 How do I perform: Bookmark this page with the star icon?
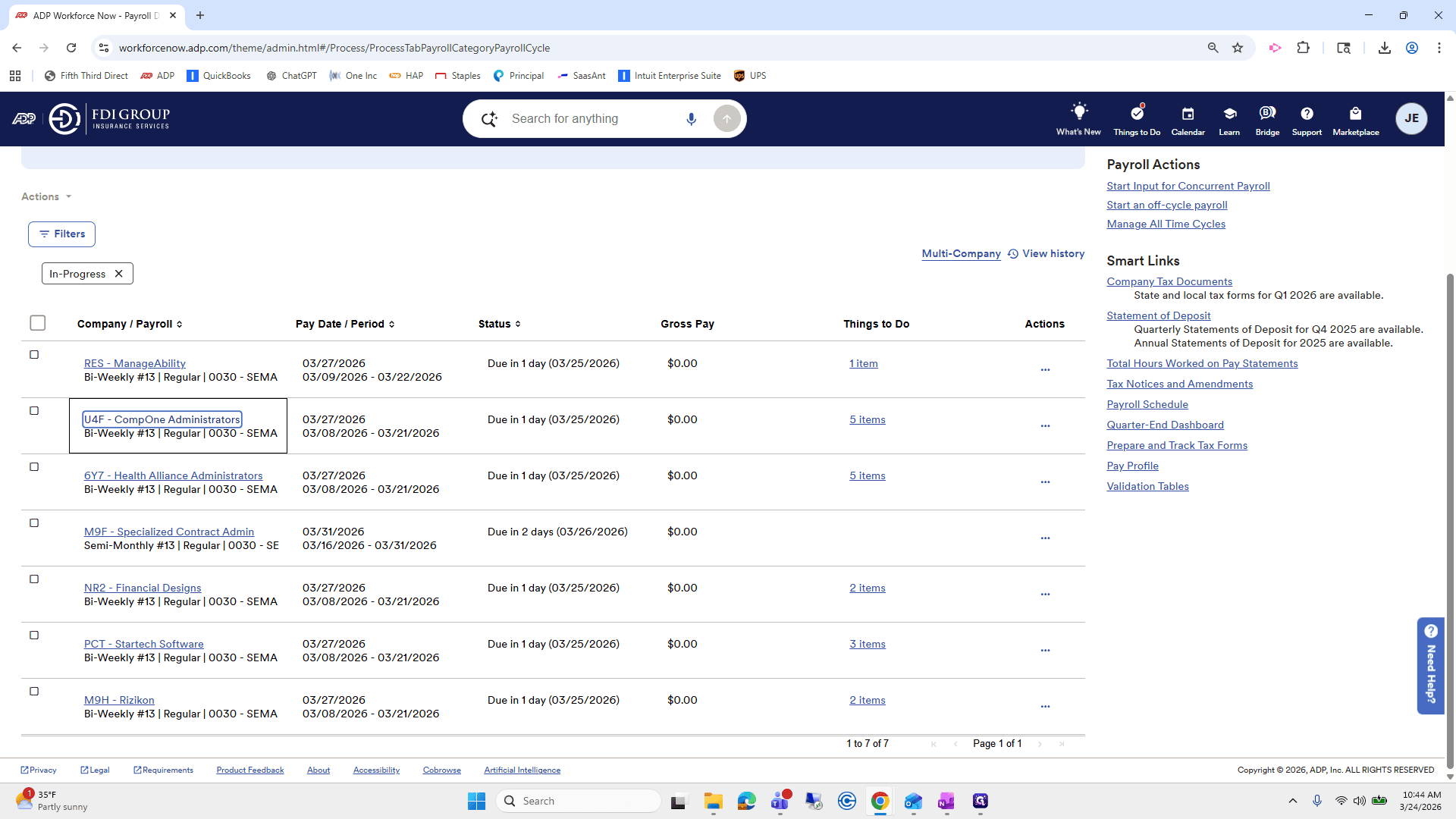[1238, 48]
